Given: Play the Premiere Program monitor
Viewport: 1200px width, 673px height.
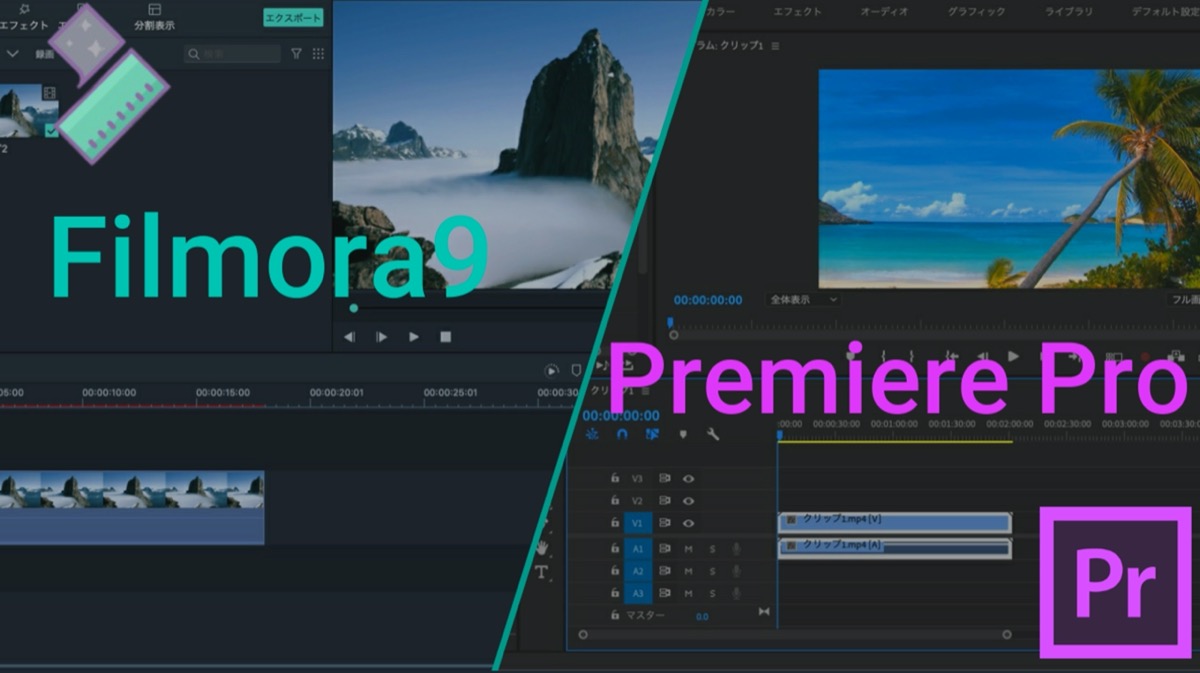Looking at the screenshot, I should point(1013,356).
